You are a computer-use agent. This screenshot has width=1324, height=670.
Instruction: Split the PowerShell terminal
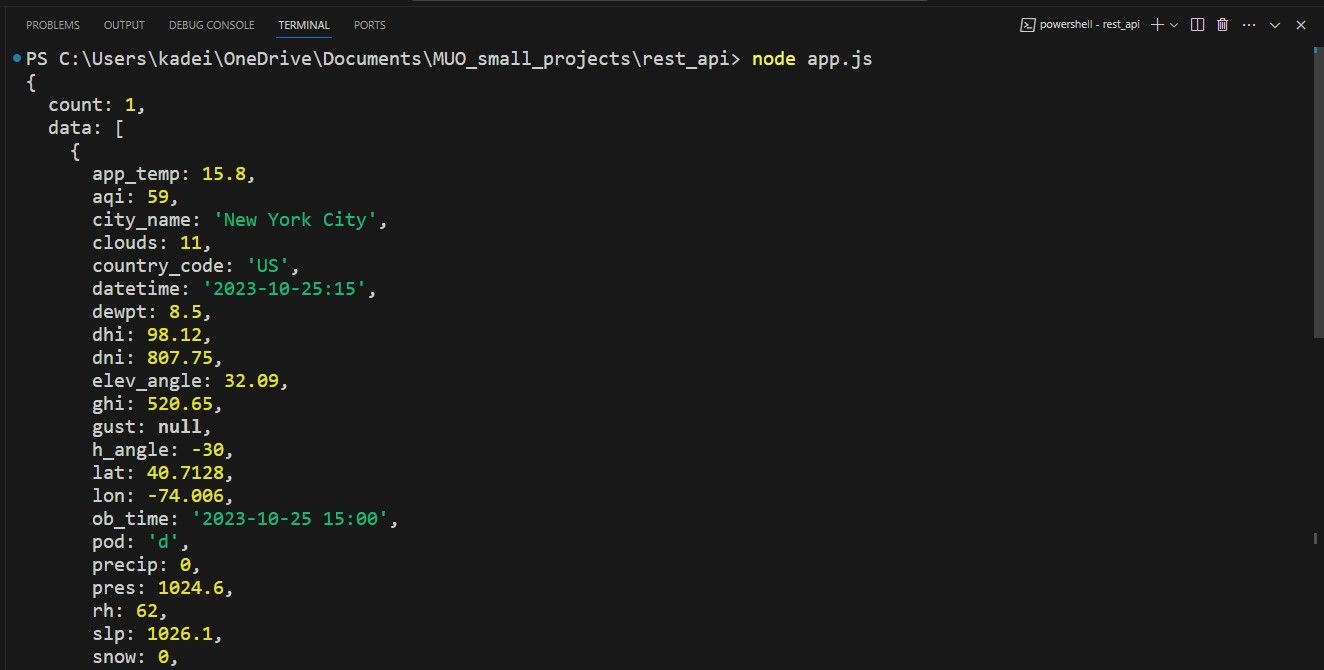[x=1198, y=24]
